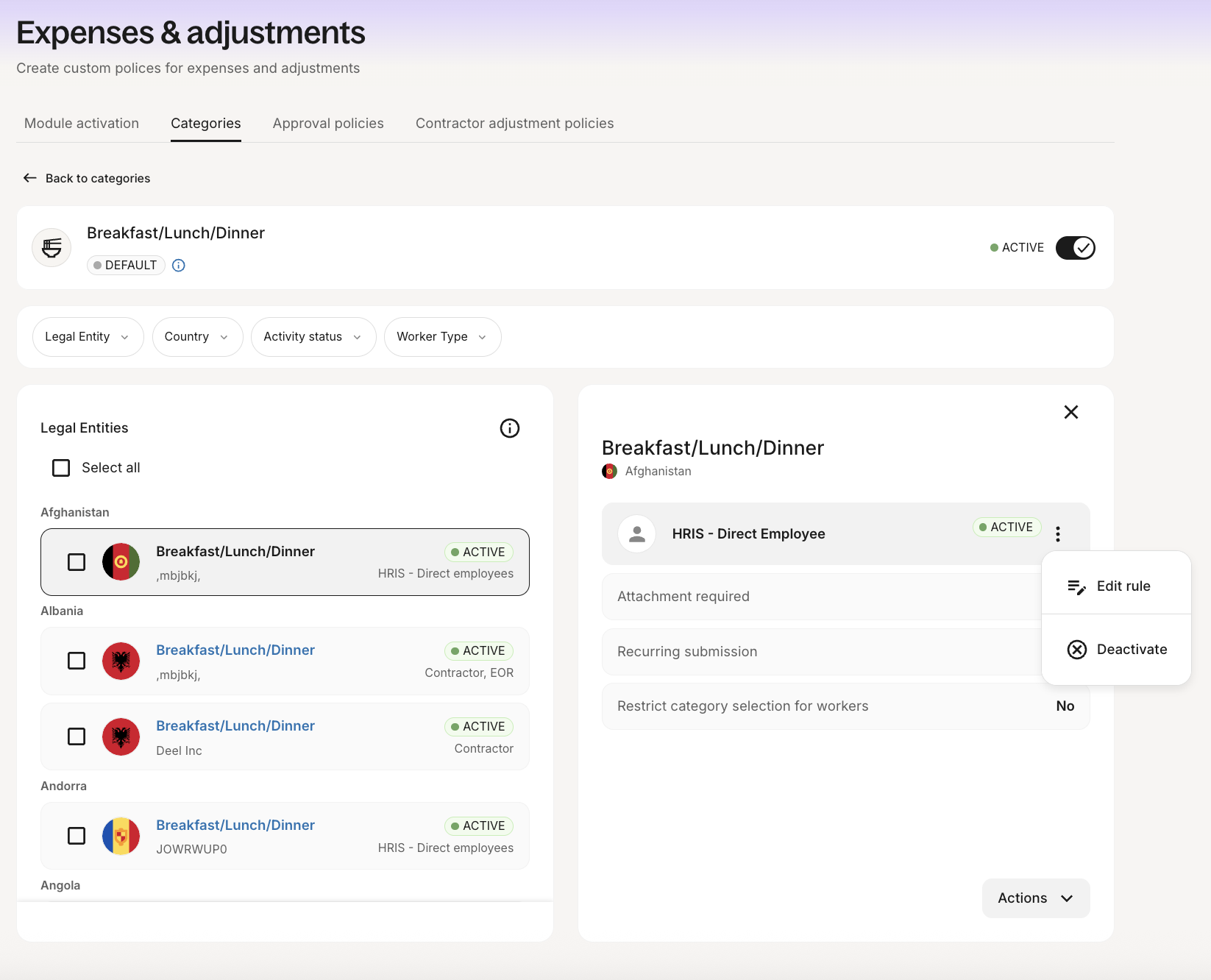
Task: Click the small Afghanistan flag in the detail panel header
Action: 610,472
